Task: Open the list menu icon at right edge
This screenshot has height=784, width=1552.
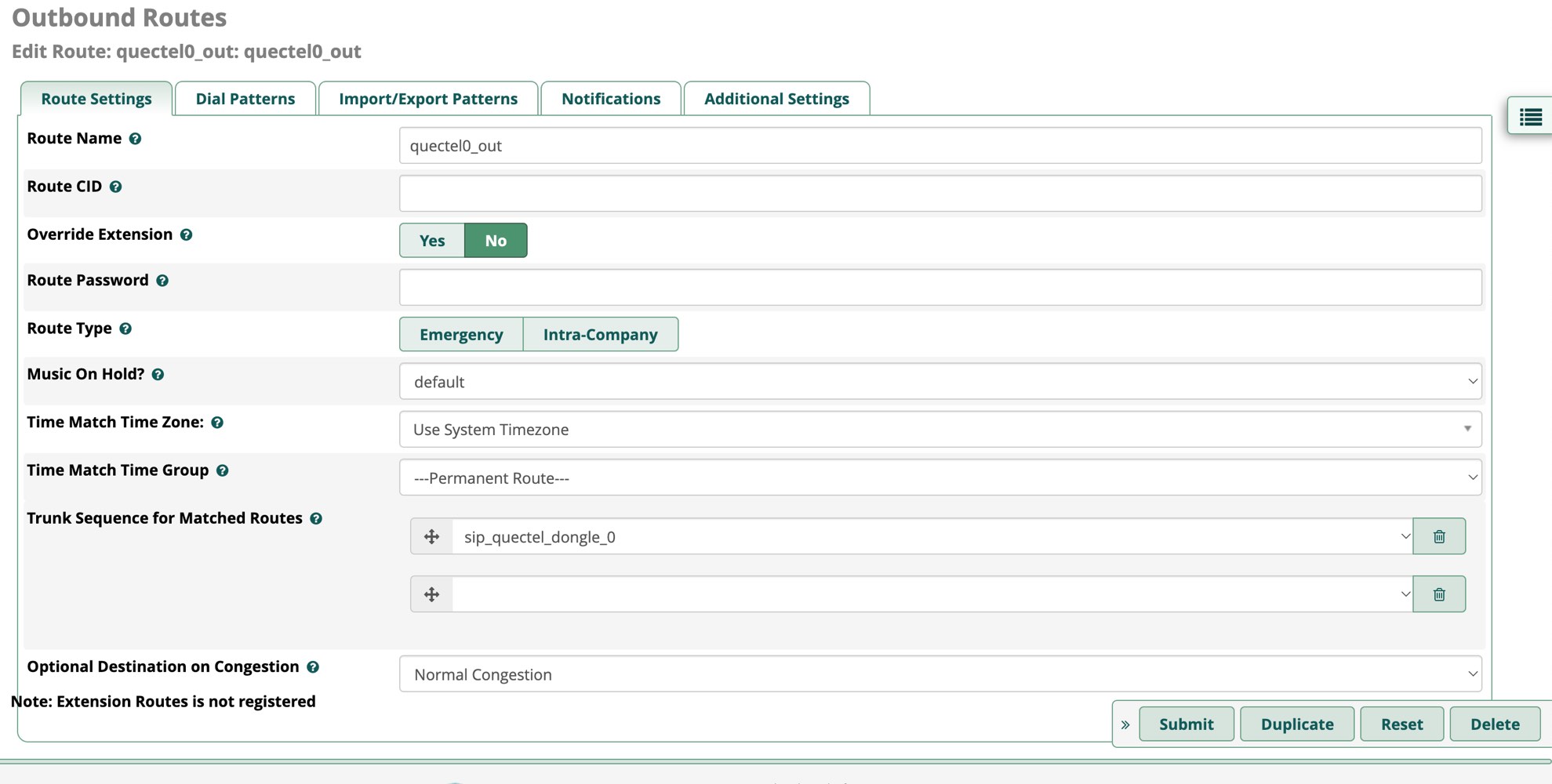Action: [x=1530, y=117]
